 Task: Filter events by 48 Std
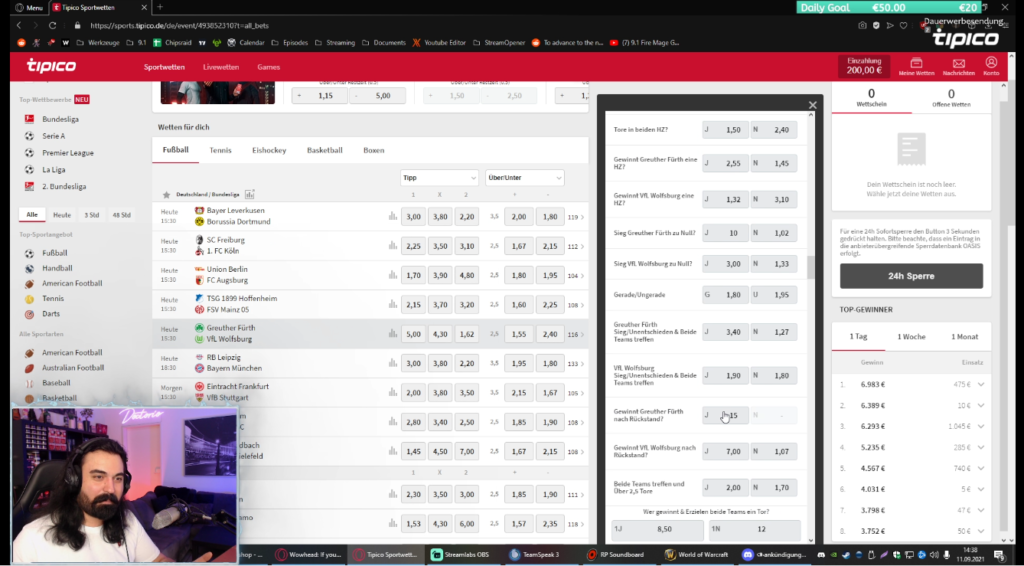(x=121, y=215)
